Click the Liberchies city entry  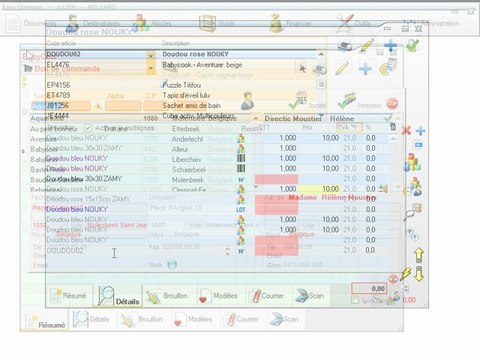[187, 159]
